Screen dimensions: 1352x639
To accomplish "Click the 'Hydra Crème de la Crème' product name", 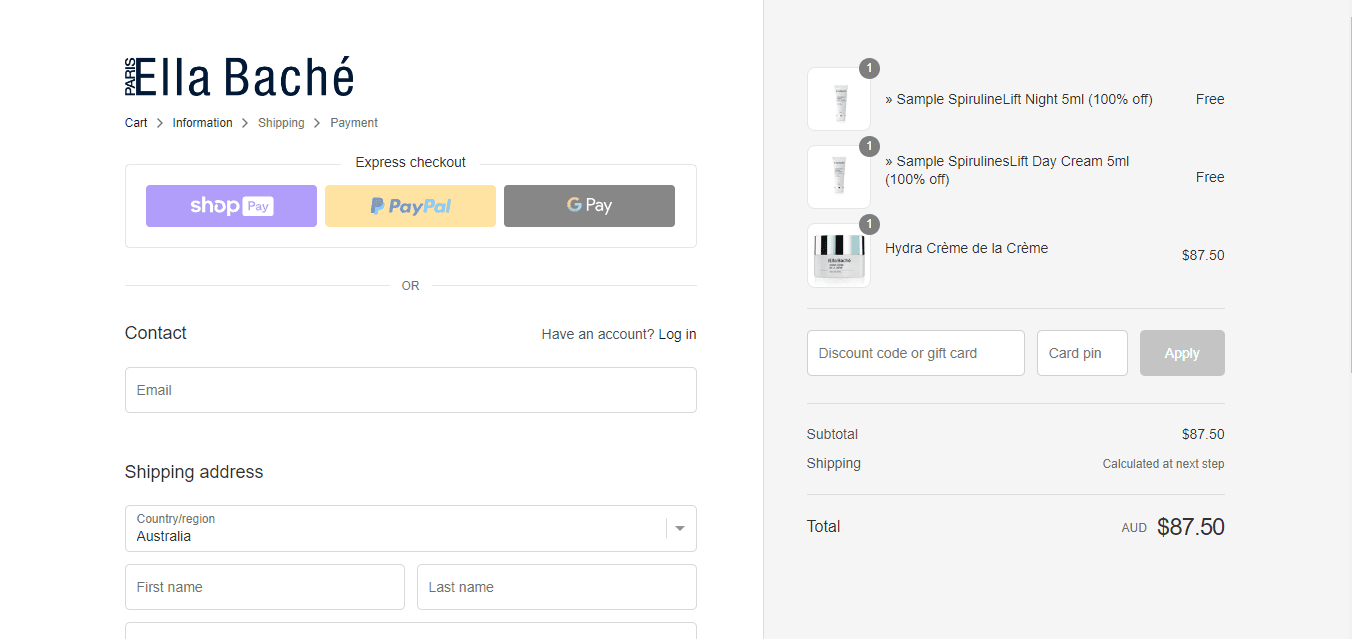I will tap(966, 248).
